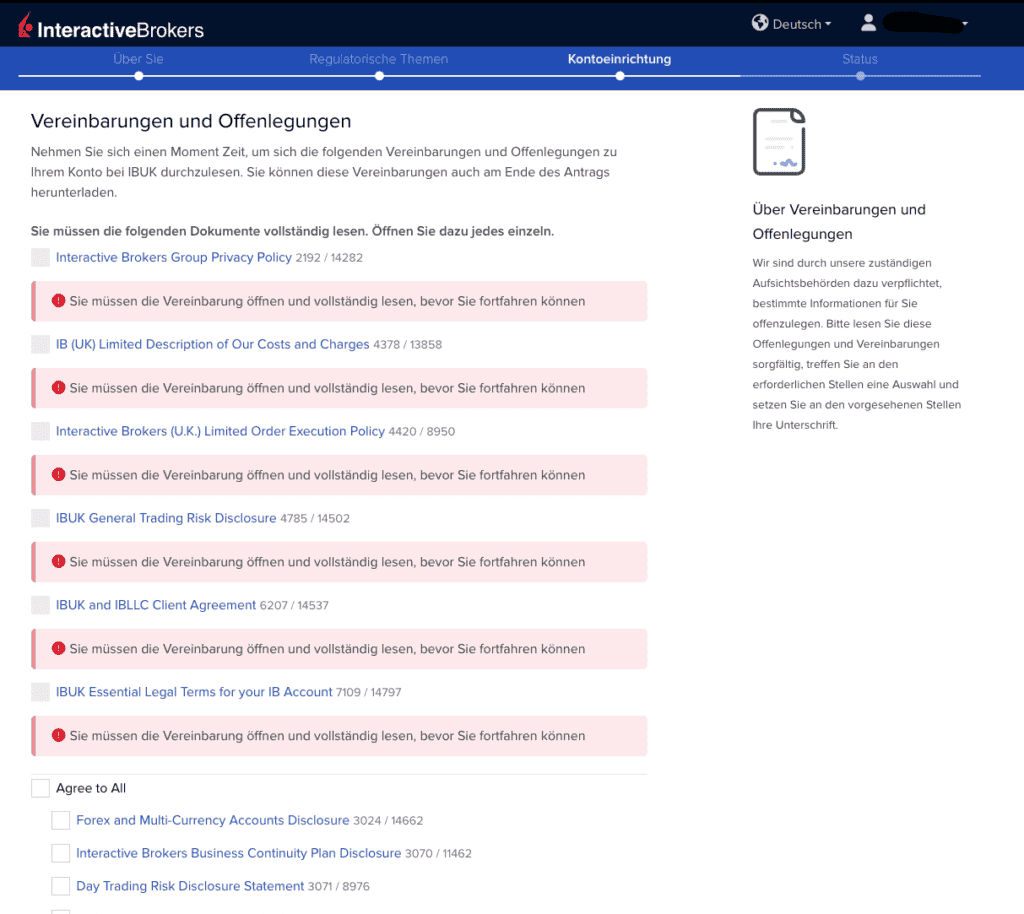Viewport: 1024px width, 914px height.
Task: Click error icon under Costs and Charges
Action: [59, 387]
